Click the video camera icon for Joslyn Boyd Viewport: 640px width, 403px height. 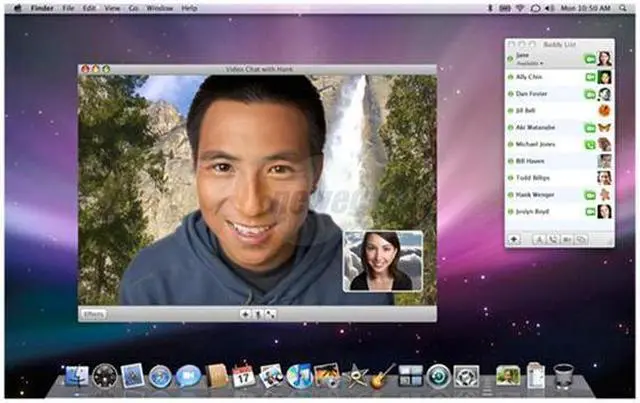pyautogui.click(x=590, y=212)
